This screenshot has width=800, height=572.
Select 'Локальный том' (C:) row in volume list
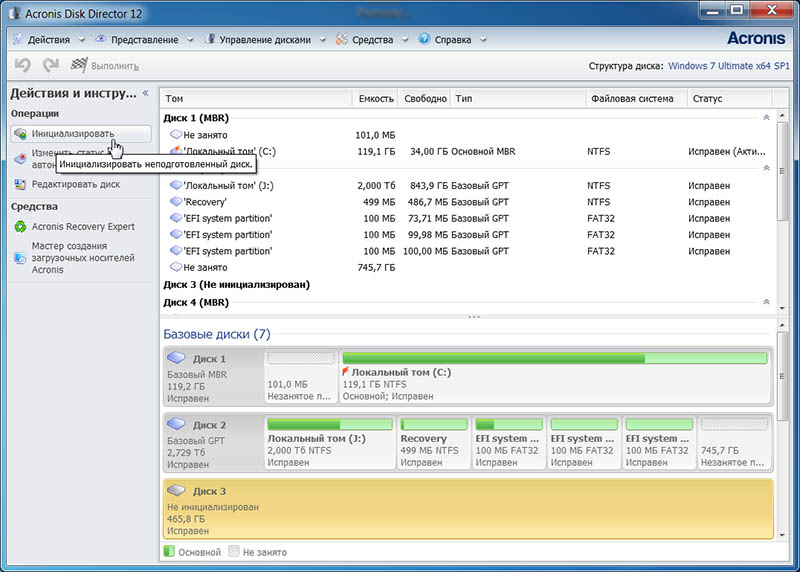[x=468, y=152]
